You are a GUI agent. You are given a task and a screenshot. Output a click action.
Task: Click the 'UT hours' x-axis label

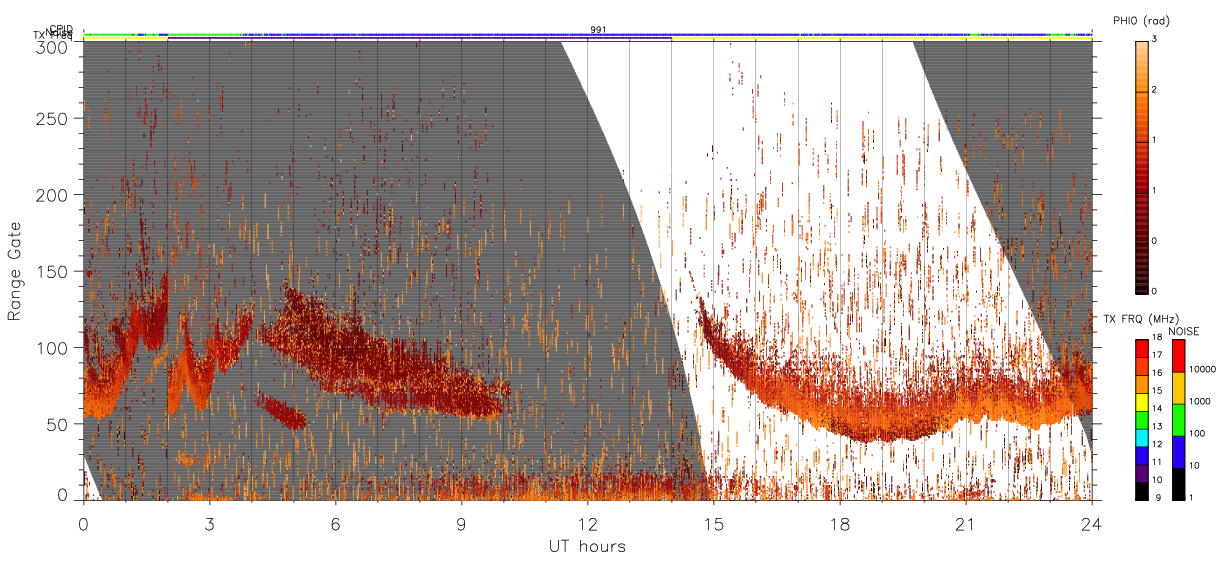point(587,546)
